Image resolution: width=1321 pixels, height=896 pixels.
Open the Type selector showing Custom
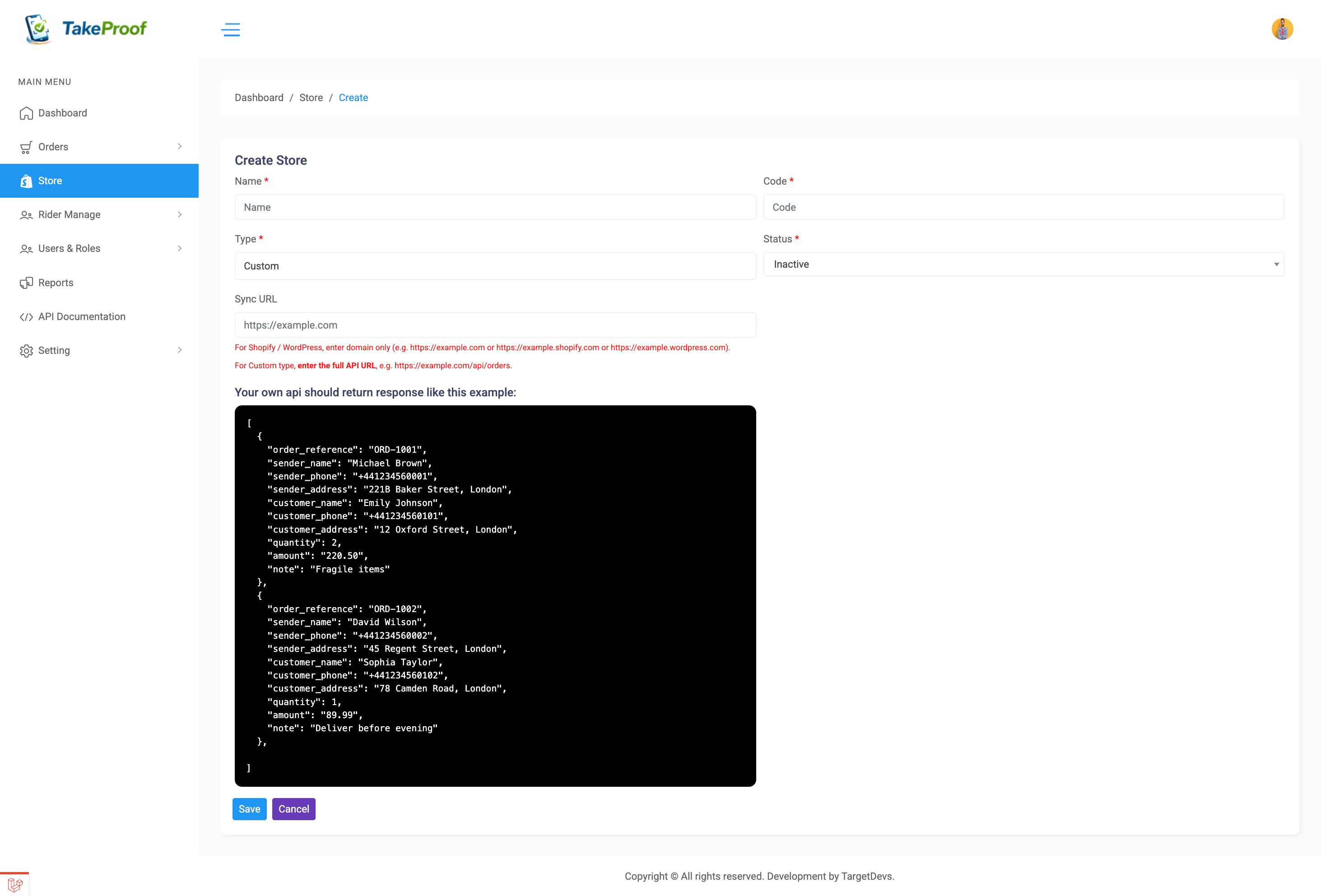click(x=495, y=266)
